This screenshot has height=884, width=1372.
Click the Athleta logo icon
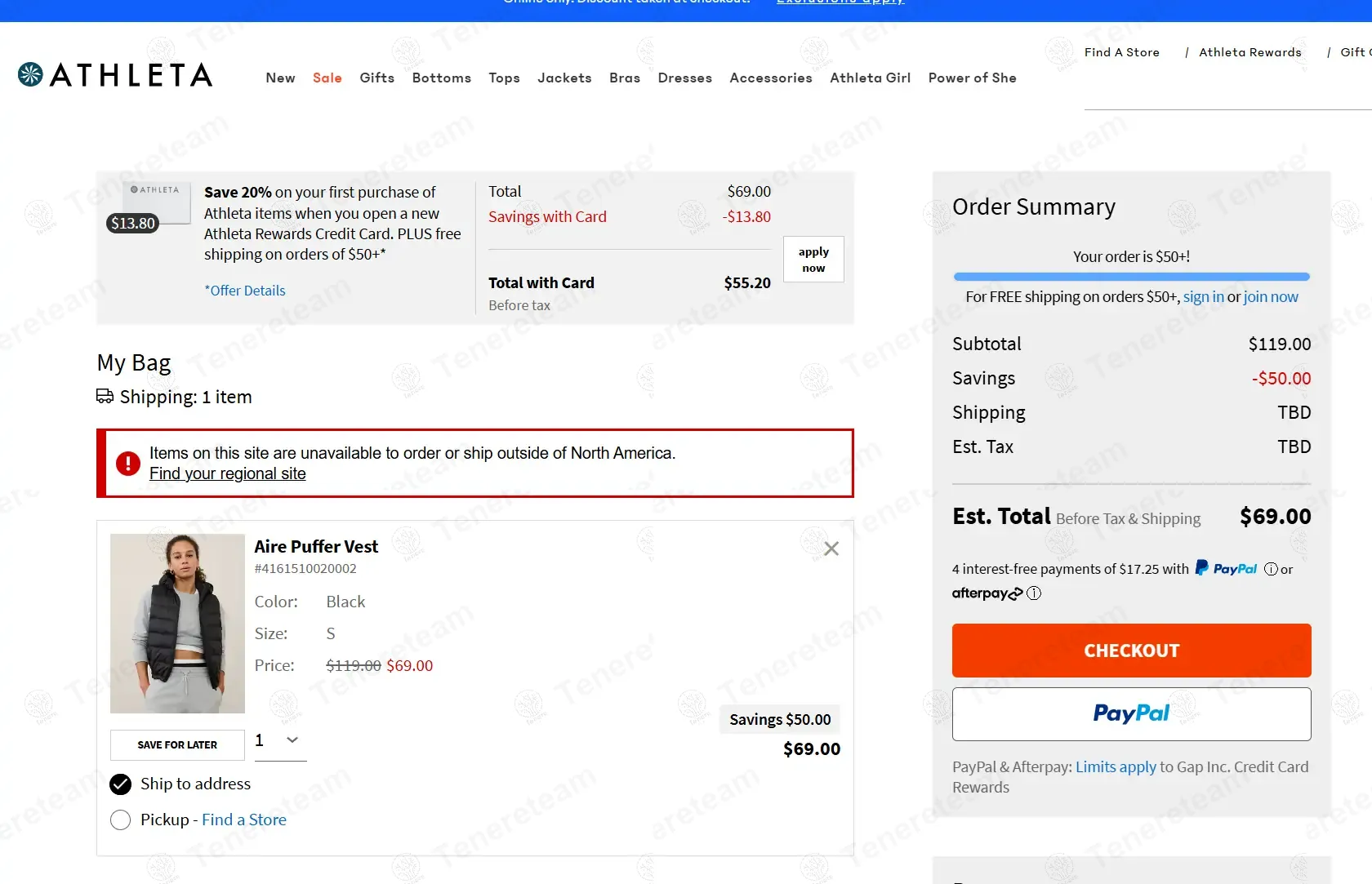click(x=31, y=74)
